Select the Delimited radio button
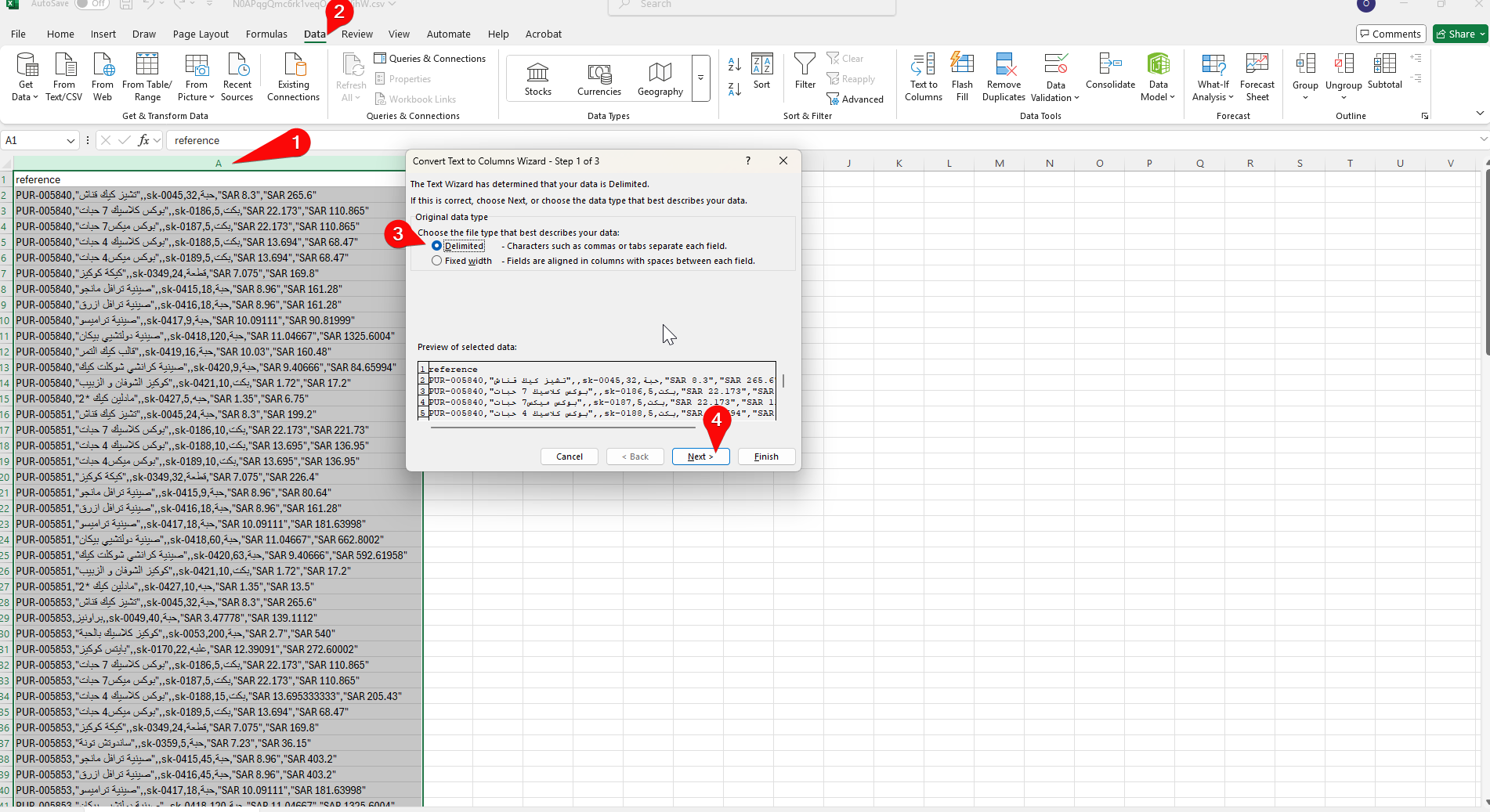 point(437,246)
